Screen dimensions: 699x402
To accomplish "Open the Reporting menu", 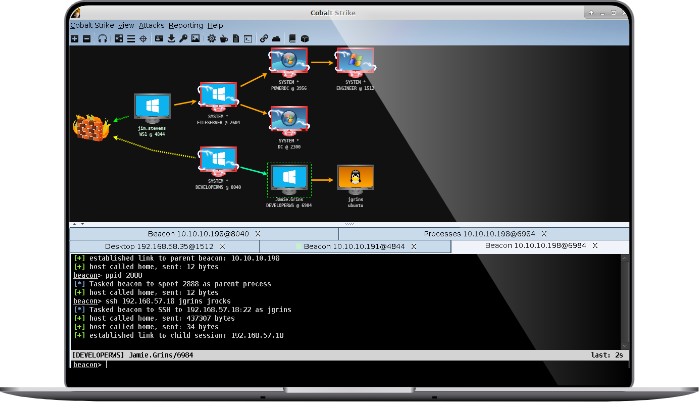I will click(x=186, y=25).
